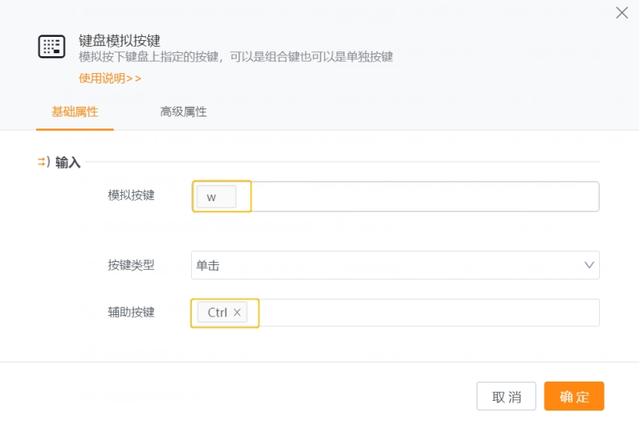The height and width of the screenshot is (425, 640).
Task: Open the 使用说明 help link
Action: (110, 78)
